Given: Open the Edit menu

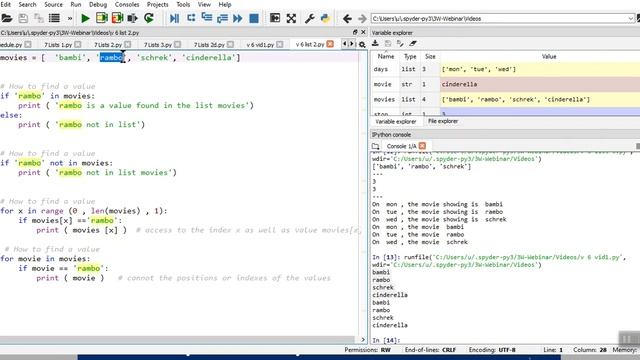Looking at the screenshot, I should (6, 4).
